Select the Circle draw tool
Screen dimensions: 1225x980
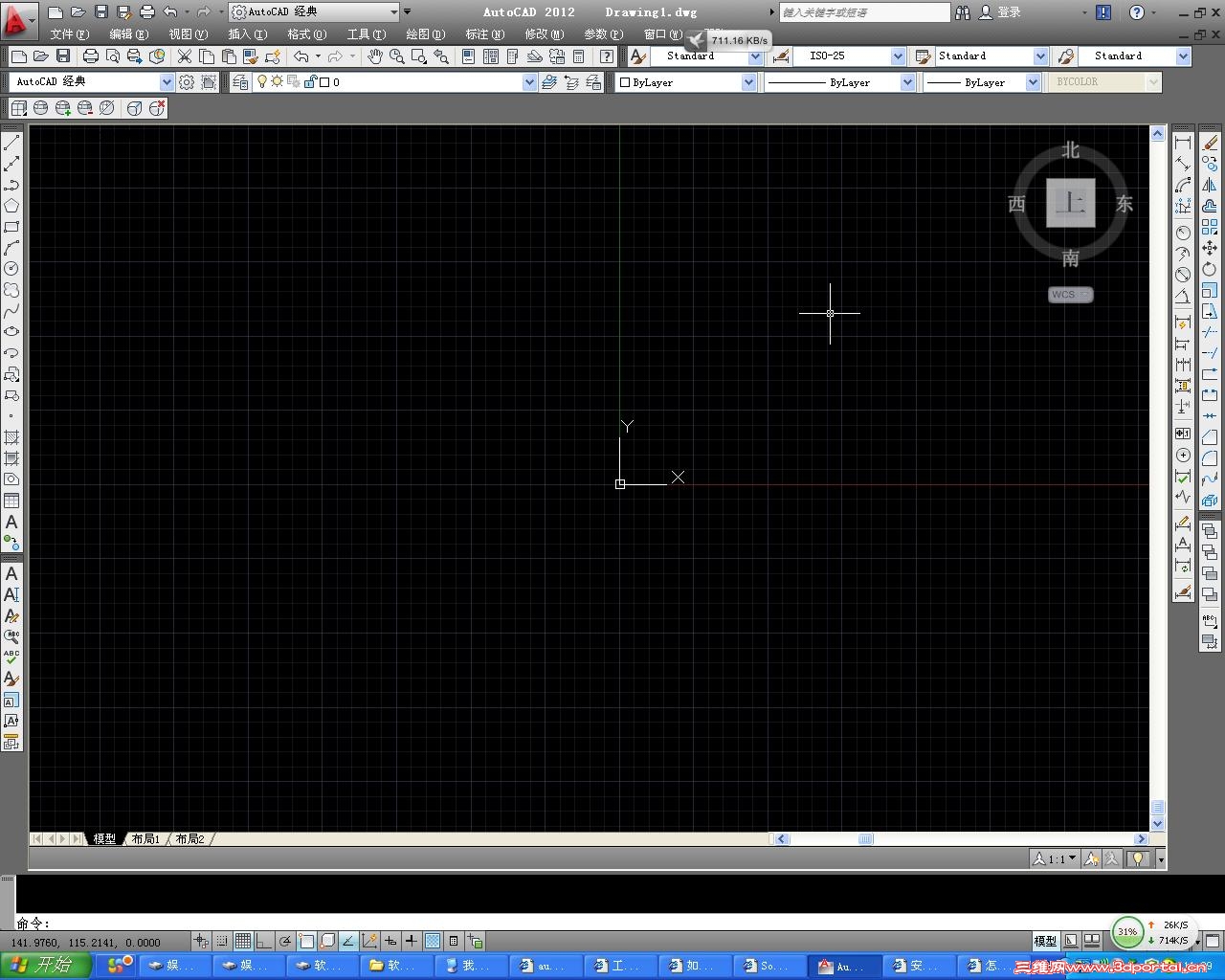[11, 269]
